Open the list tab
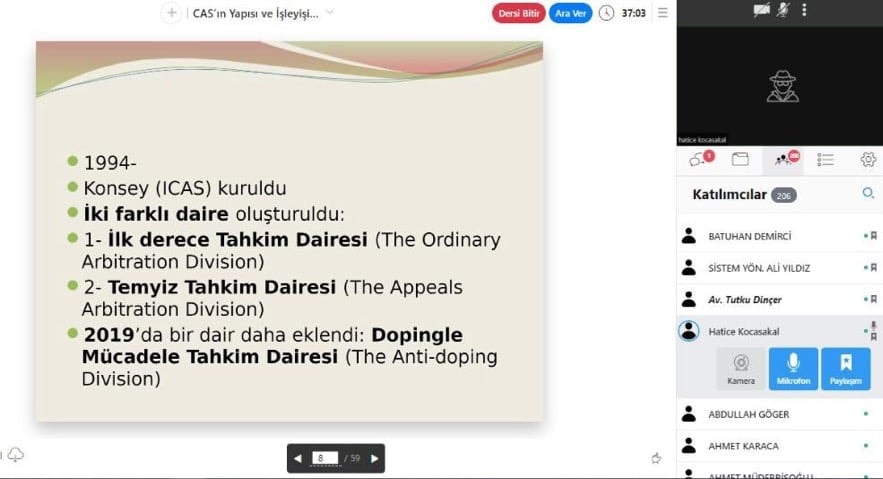 click(x=826, y=160)
